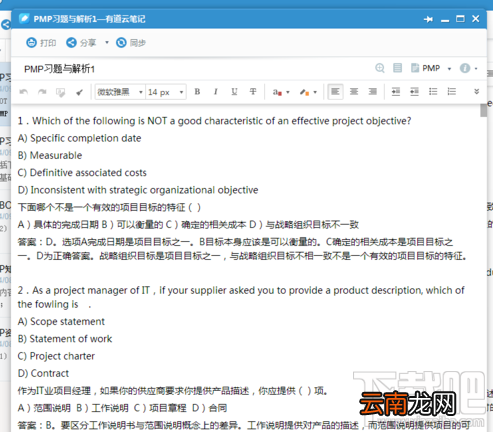Click the Share icon button
Screen dimensions: 493x432
pyautogui.click(x=71, y=43)
